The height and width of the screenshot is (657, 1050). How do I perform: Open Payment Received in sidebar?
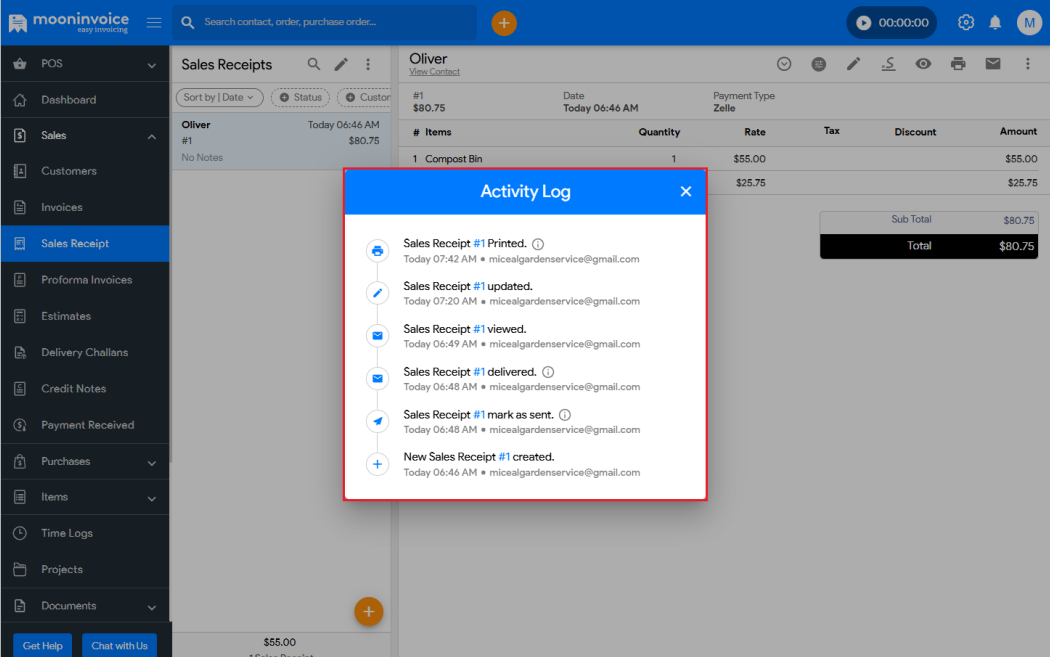[x=85, y=425]
